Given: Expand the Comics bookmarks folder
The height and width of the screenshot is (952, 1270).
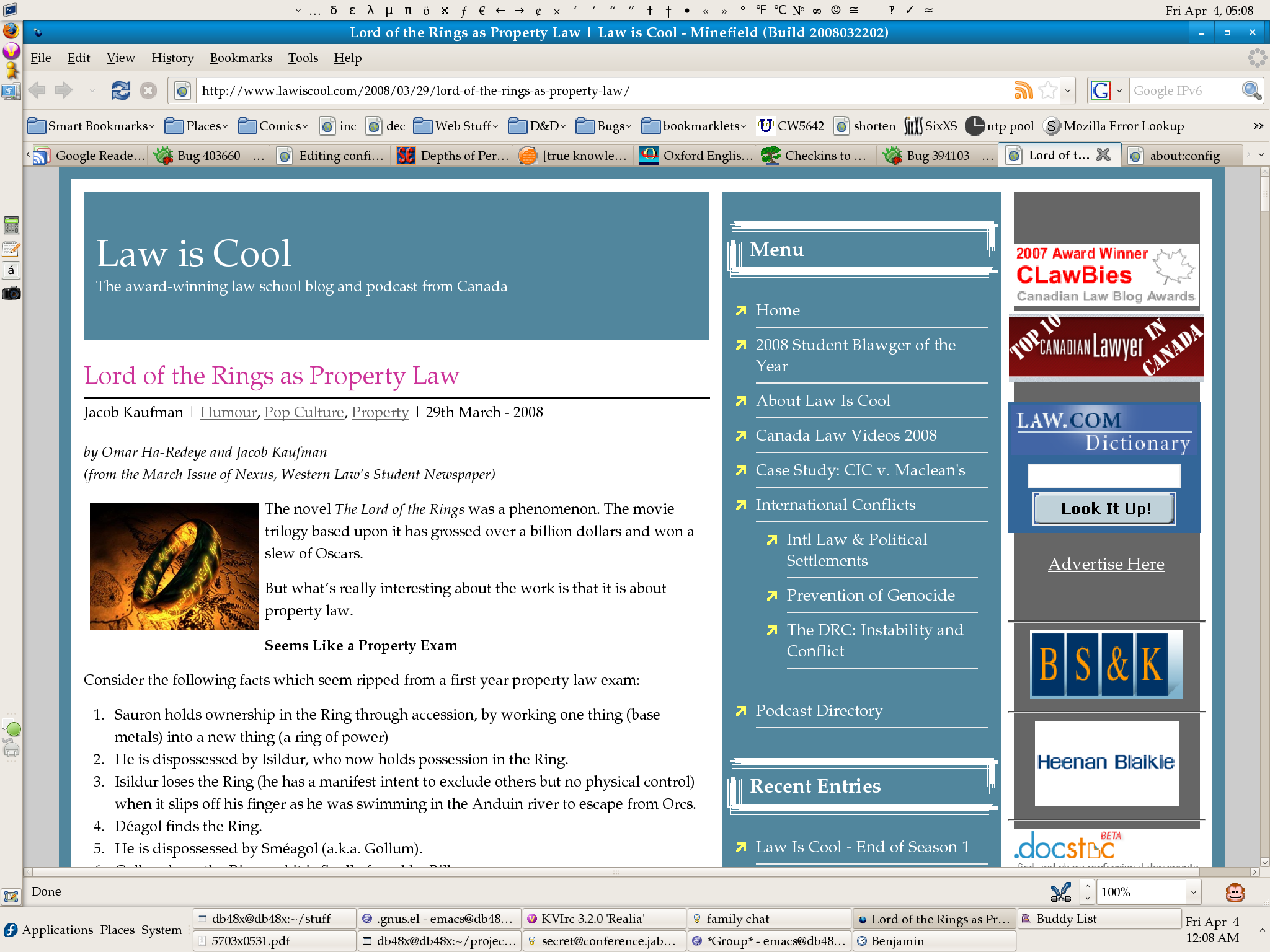Looking at the screenshot, I should coord(273,126).
